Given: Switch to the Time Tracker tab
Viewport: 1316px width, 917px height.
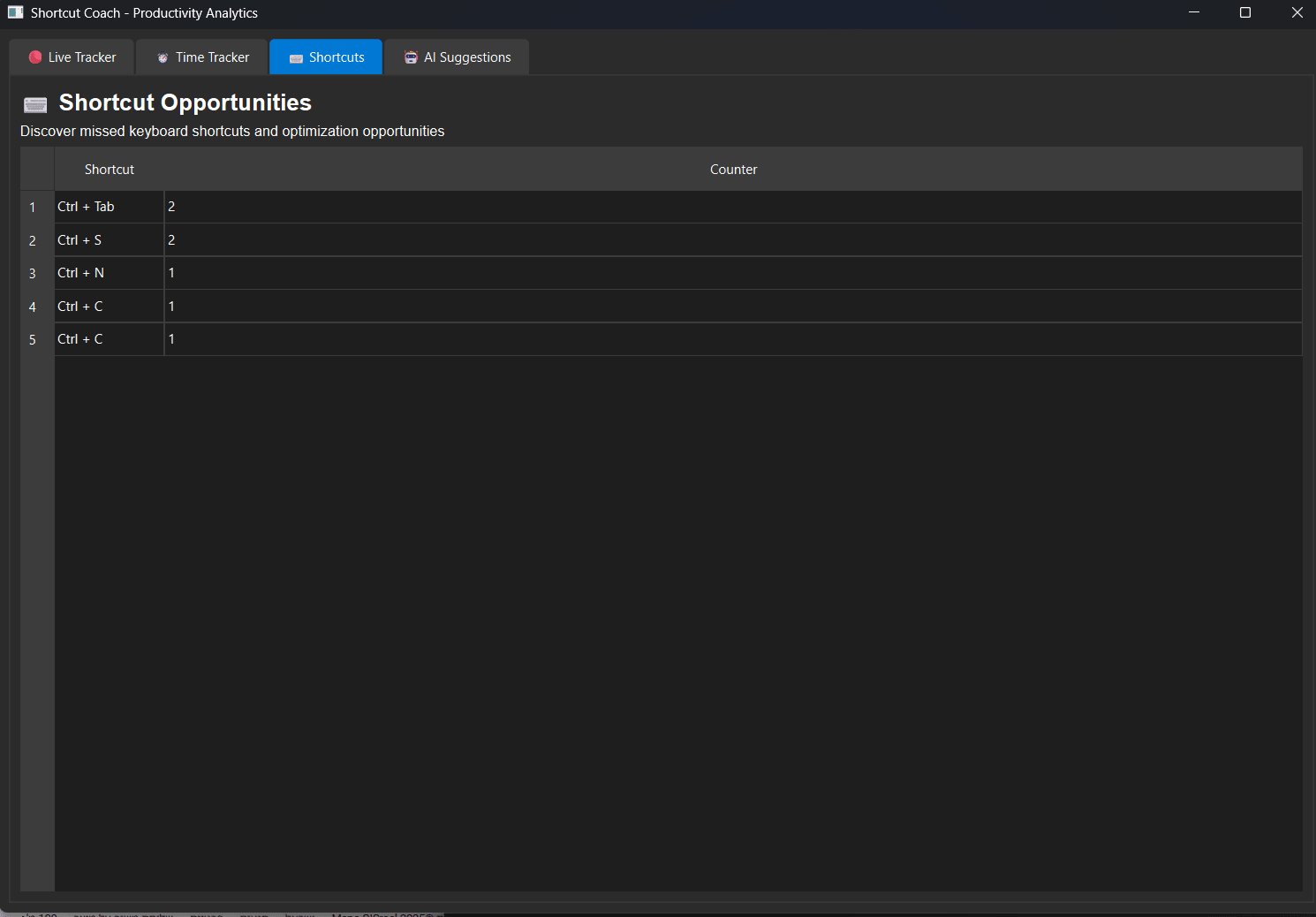Looking at the screenshot, I should click(x=202, y=57).
